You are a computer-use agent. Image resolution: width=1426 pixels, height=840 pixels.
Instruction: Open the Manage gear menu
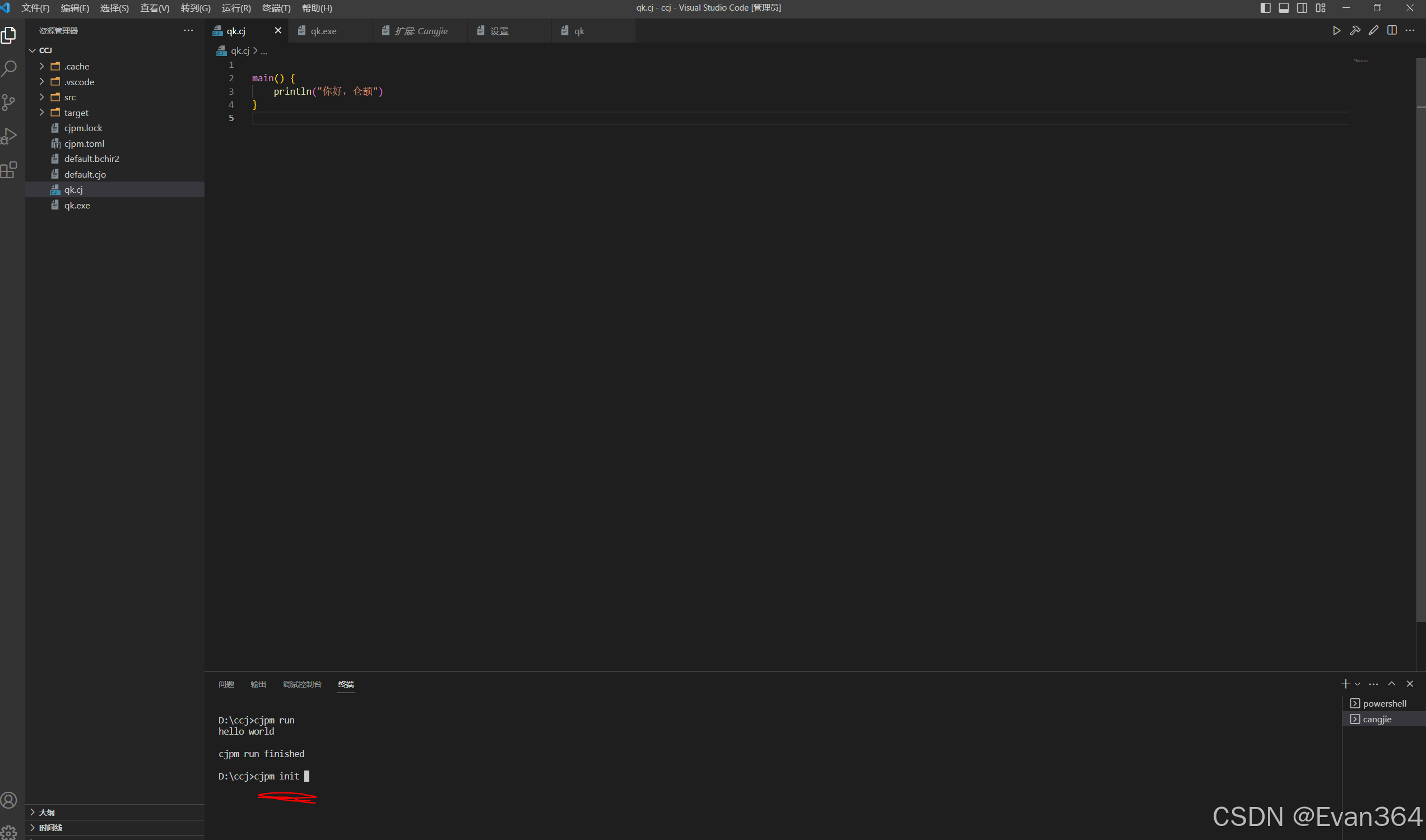click(x=9, y=831)
